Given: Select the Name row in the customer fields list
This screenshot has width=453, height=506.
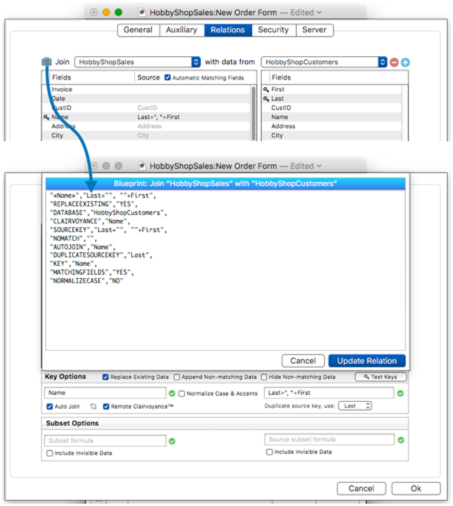Looking at the screenshot, I should pyautogui.click(x=332, y=117).
